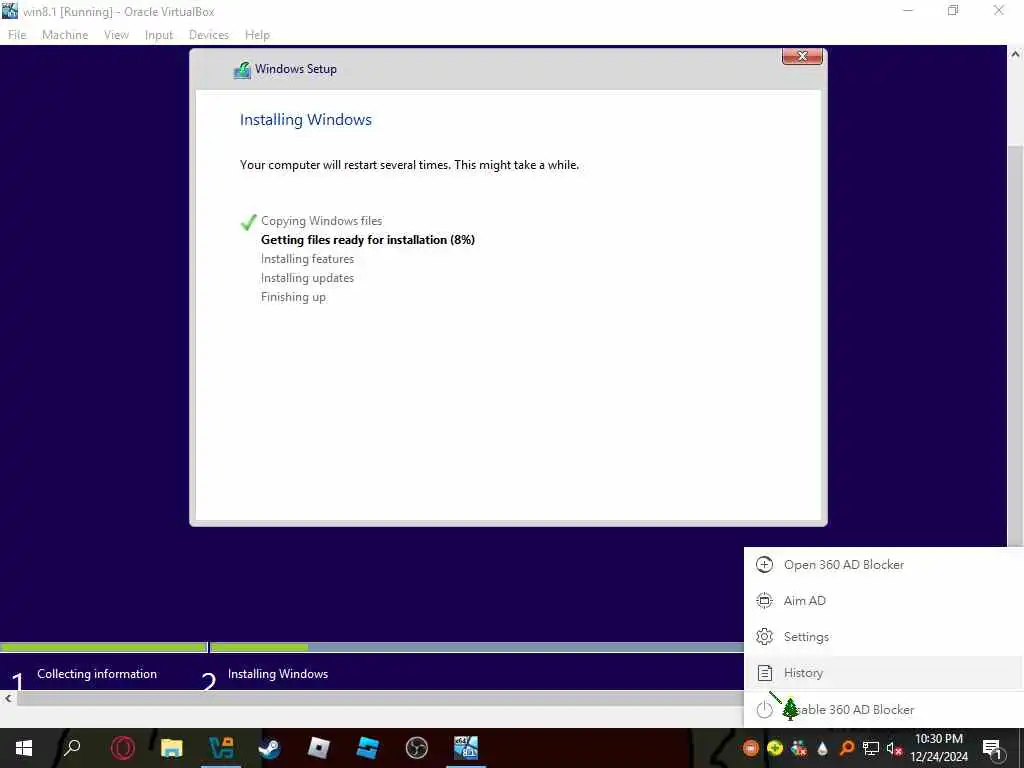The height and width of the screenshot is (768, 1024).
Task: Click the Windows Setup dialog title icon
Action: pyautogui.click(x=242, y=69)
